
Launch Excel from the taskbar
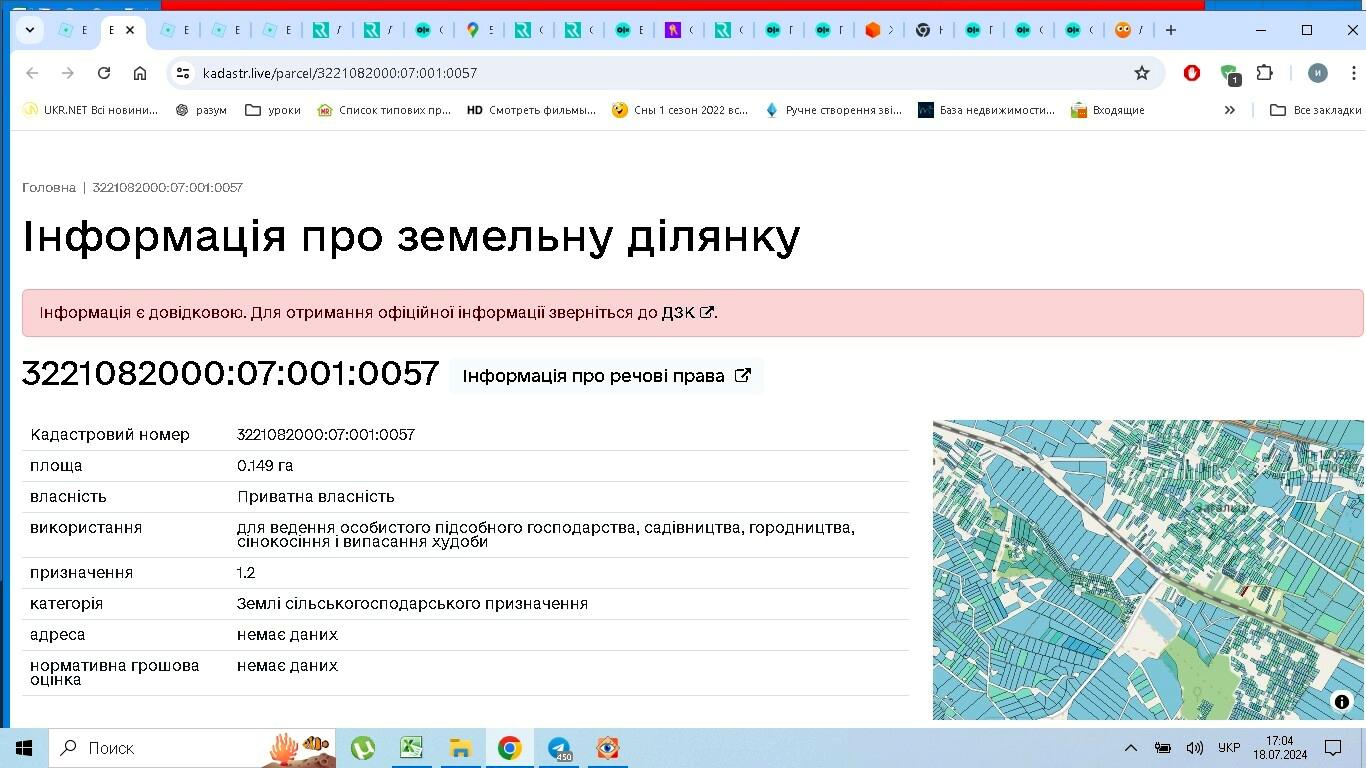(x=411, y=748)
